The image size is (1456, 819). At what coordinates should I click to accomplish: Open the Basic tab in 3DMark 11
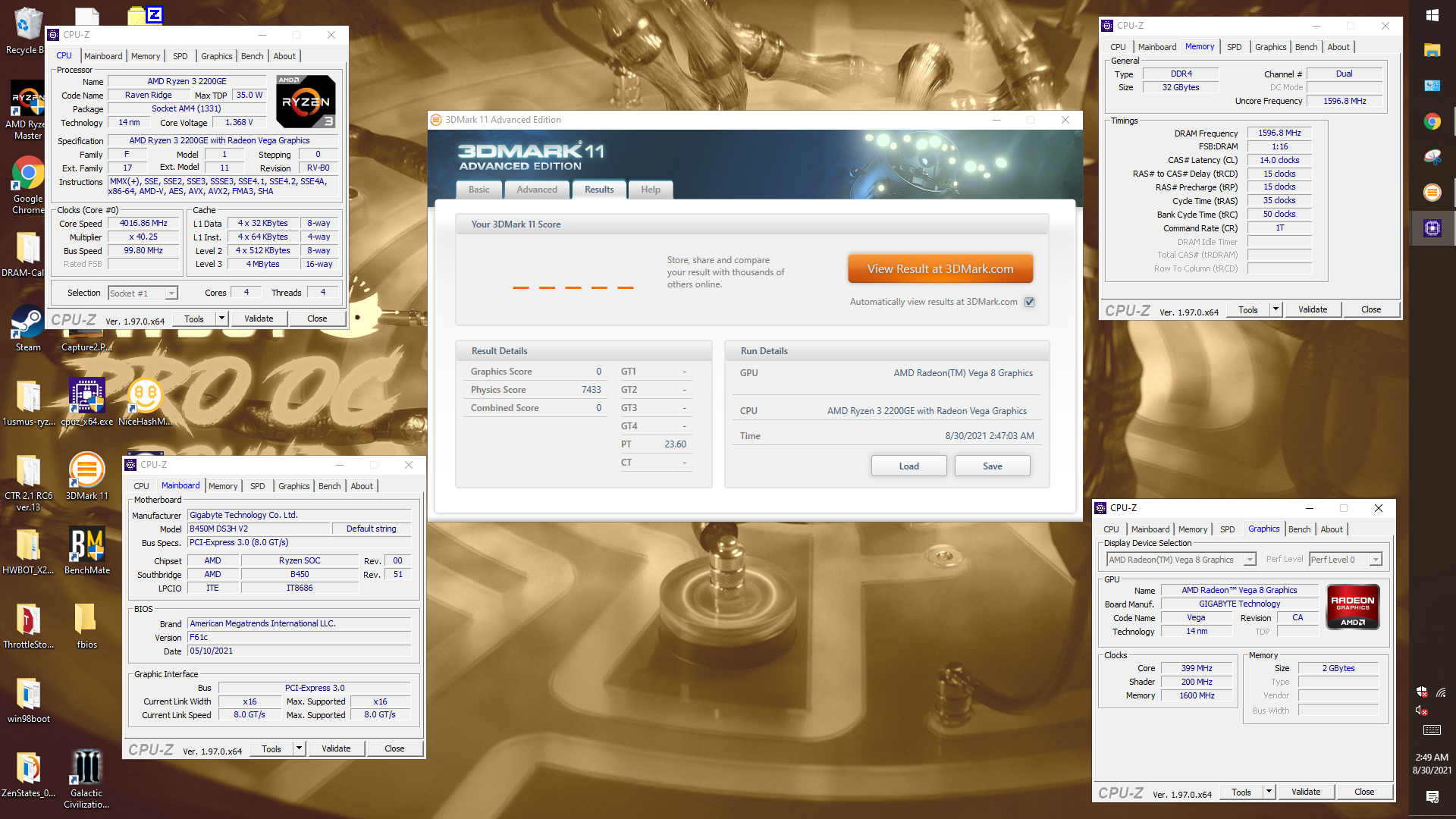(479, 190)
